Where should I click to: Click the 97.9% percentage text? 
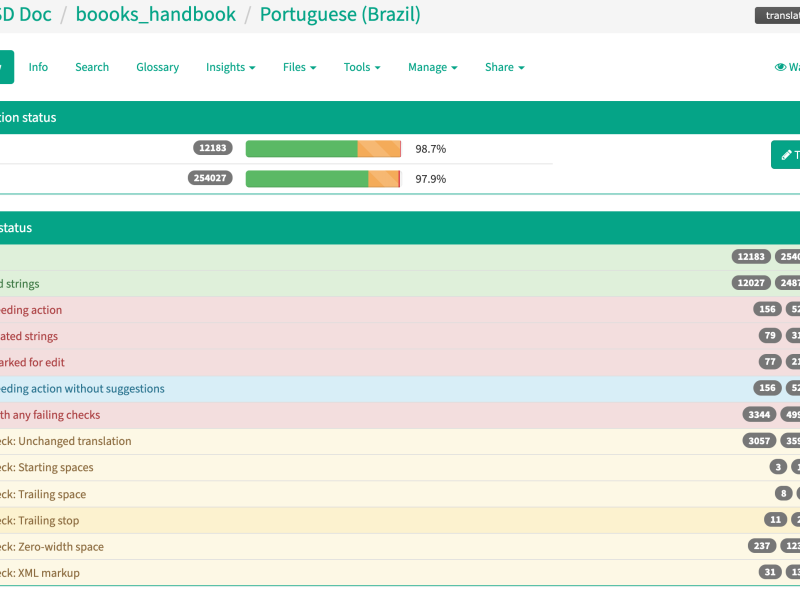click(431, 179)
